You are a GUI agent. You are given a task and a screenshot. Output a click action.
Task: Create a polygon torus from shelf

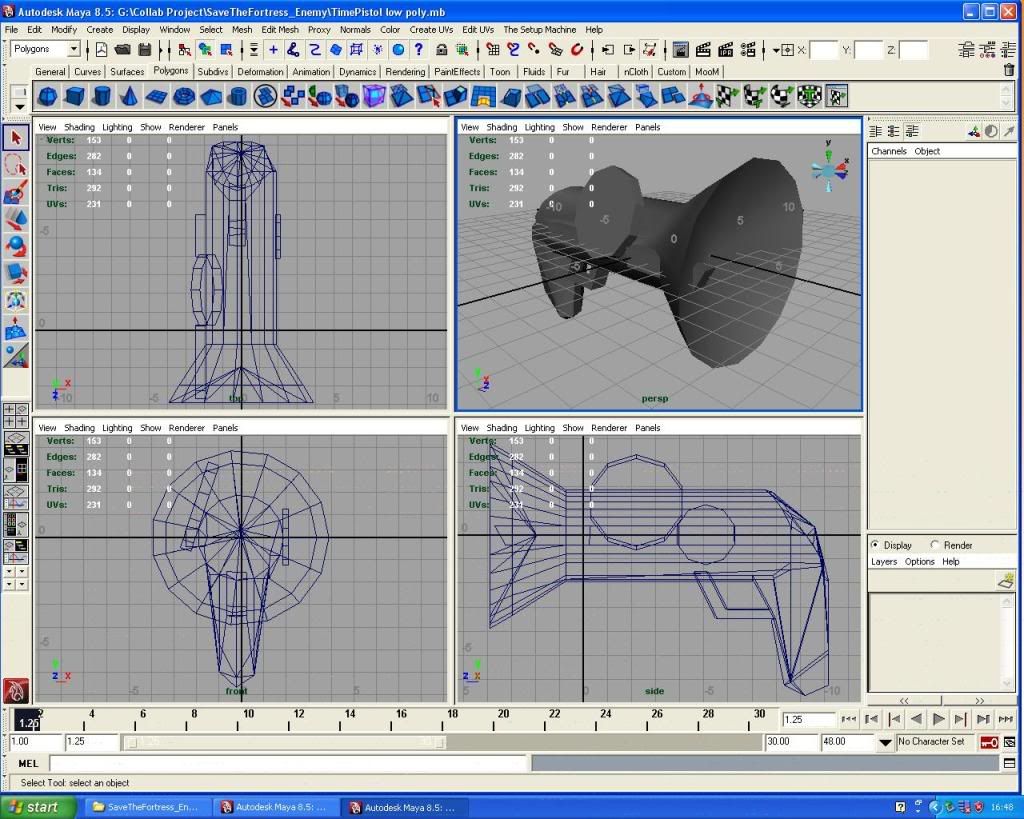point(184,97)
